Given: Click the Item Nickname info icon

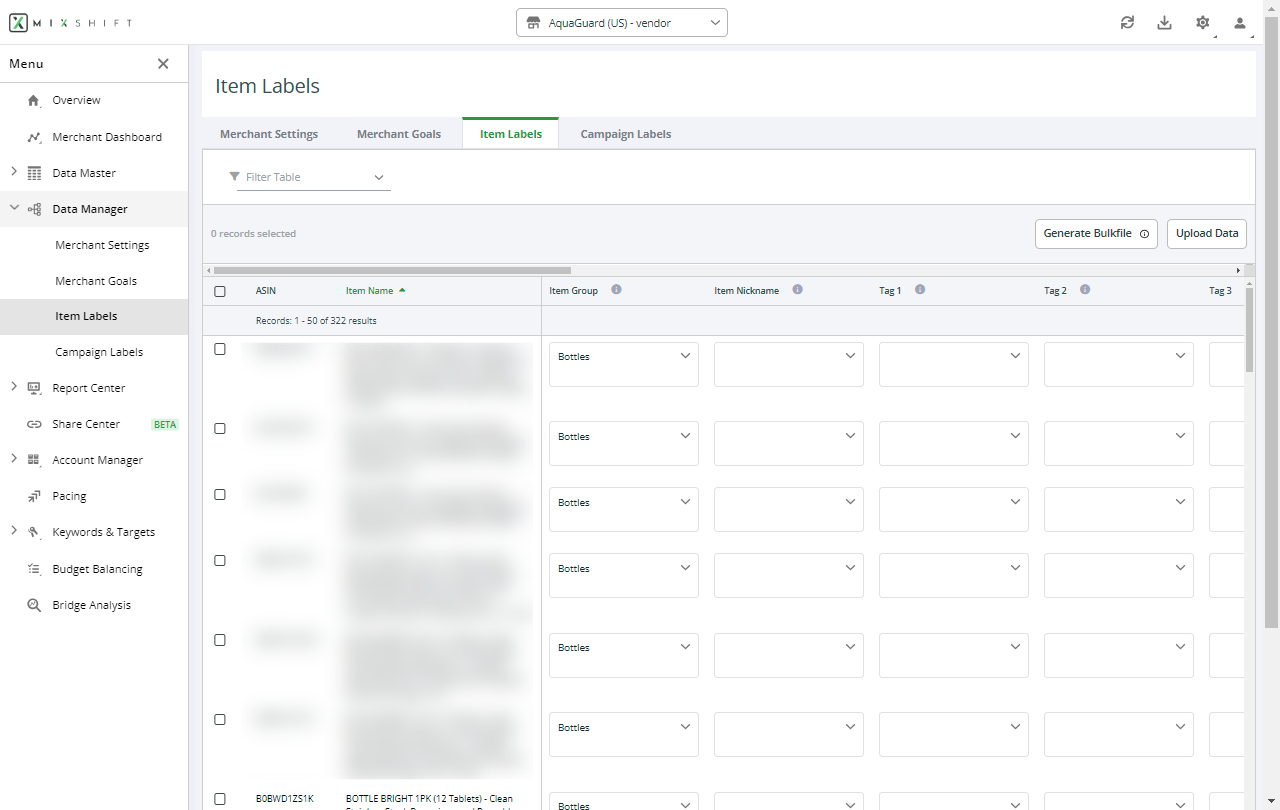Looking at the screenshot, I should point(797,290).
